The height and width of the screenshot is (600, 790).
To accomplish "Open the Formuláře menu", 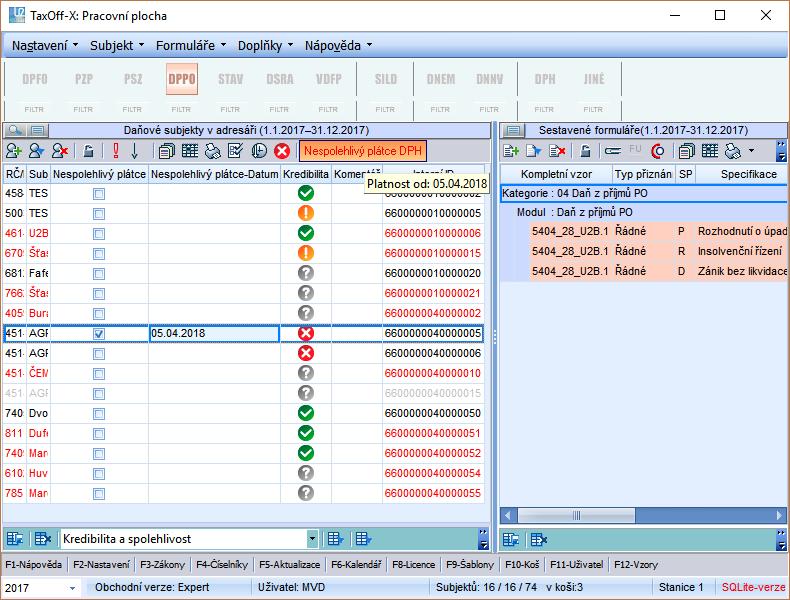I will 190,45.
